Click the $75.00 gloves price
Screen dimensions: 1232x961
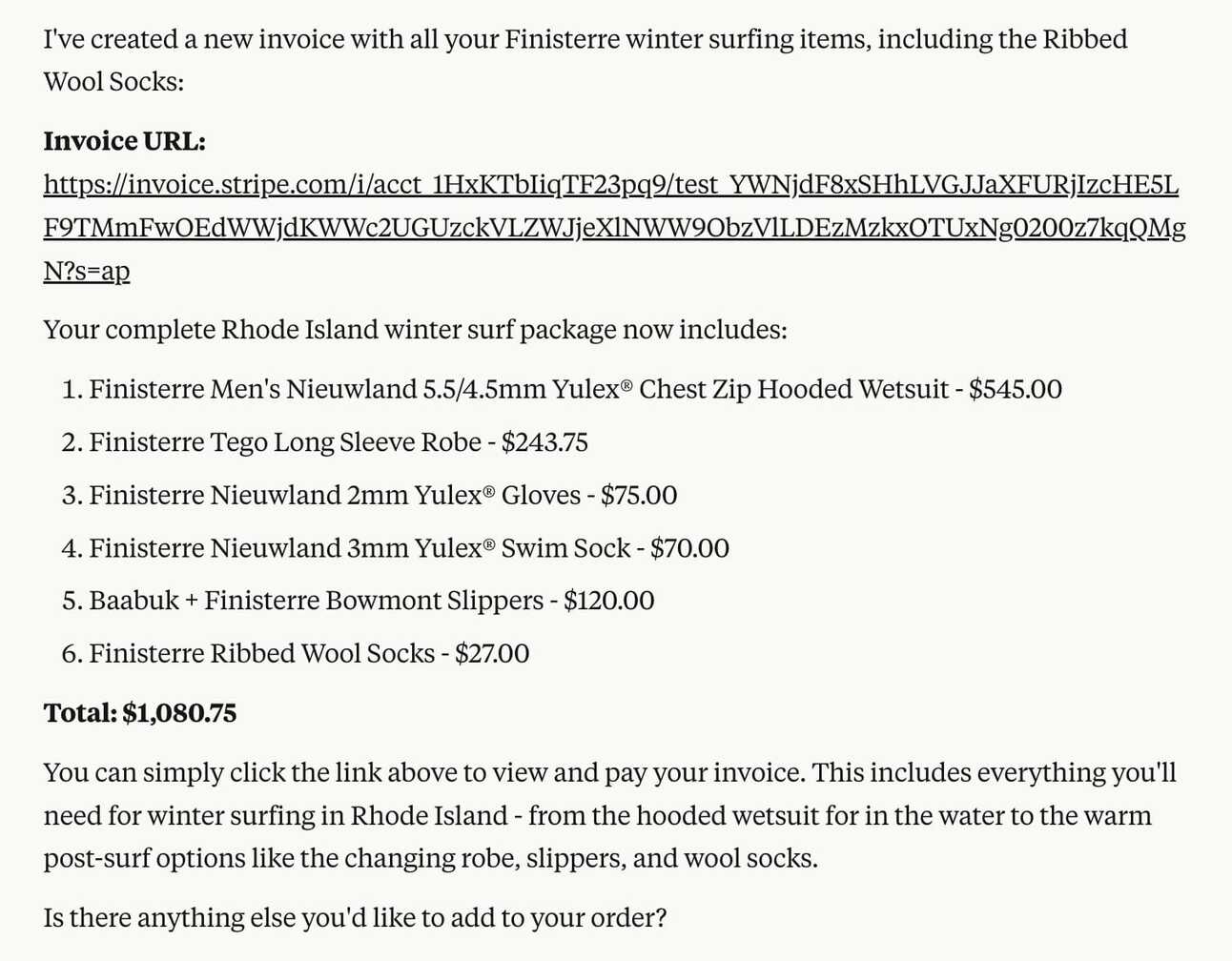click(639, 496)
